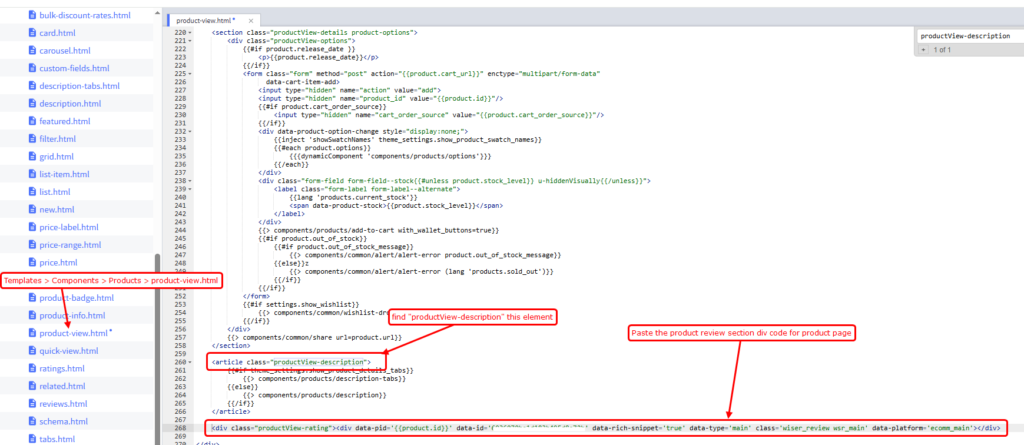This screenshot has width=1024, height=445.
Task: Close the product-view.html editor tab
Action: [252, 20]
